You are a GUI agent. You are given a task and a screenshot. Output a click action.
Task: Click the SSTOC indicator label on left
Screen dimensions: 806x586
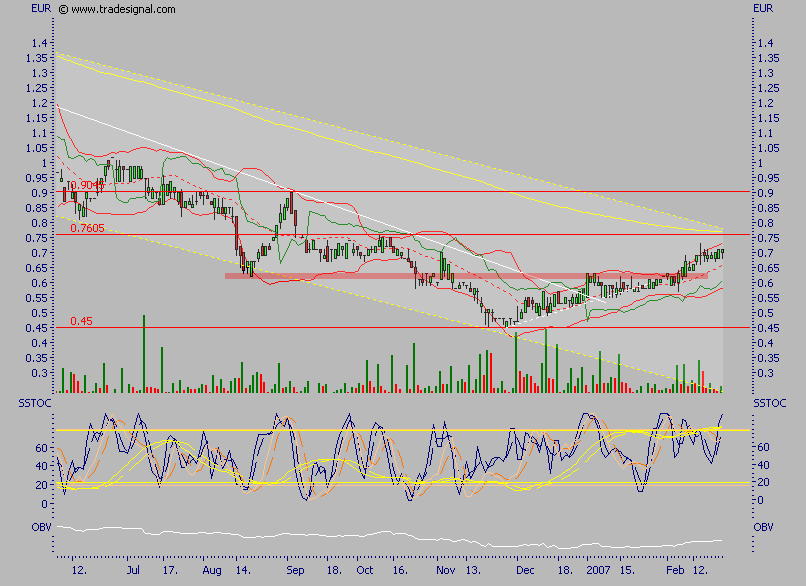pos(22,402)
